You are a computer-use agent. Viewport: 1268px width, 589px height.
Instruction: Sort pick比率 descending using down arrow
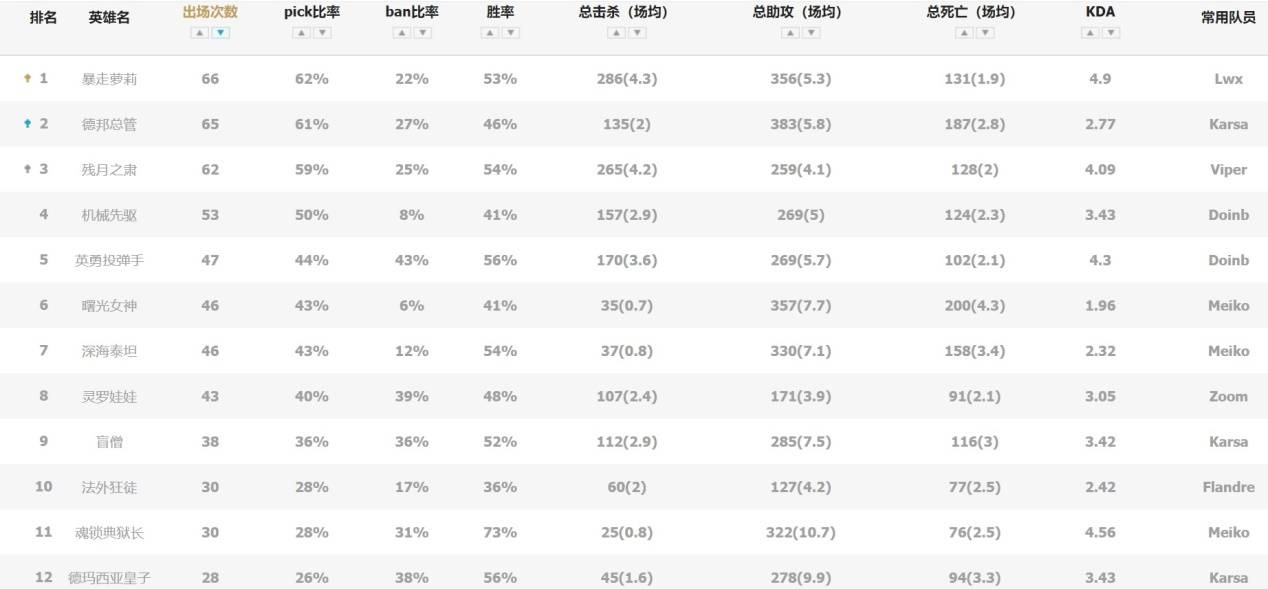pyautogui.click(x=323, y=33)
